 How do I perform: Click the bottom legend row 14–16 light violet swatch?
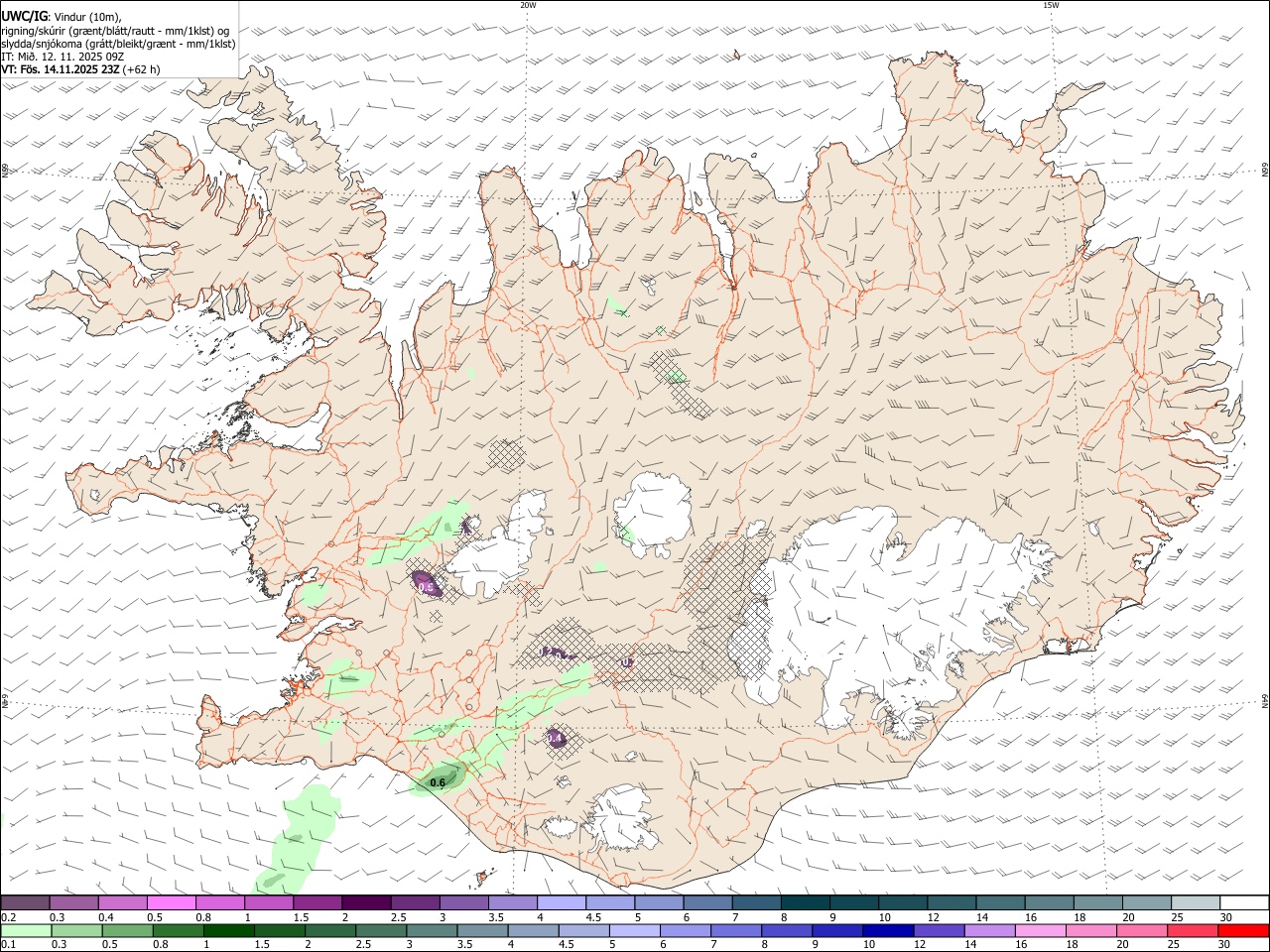(x=989, y=931)
